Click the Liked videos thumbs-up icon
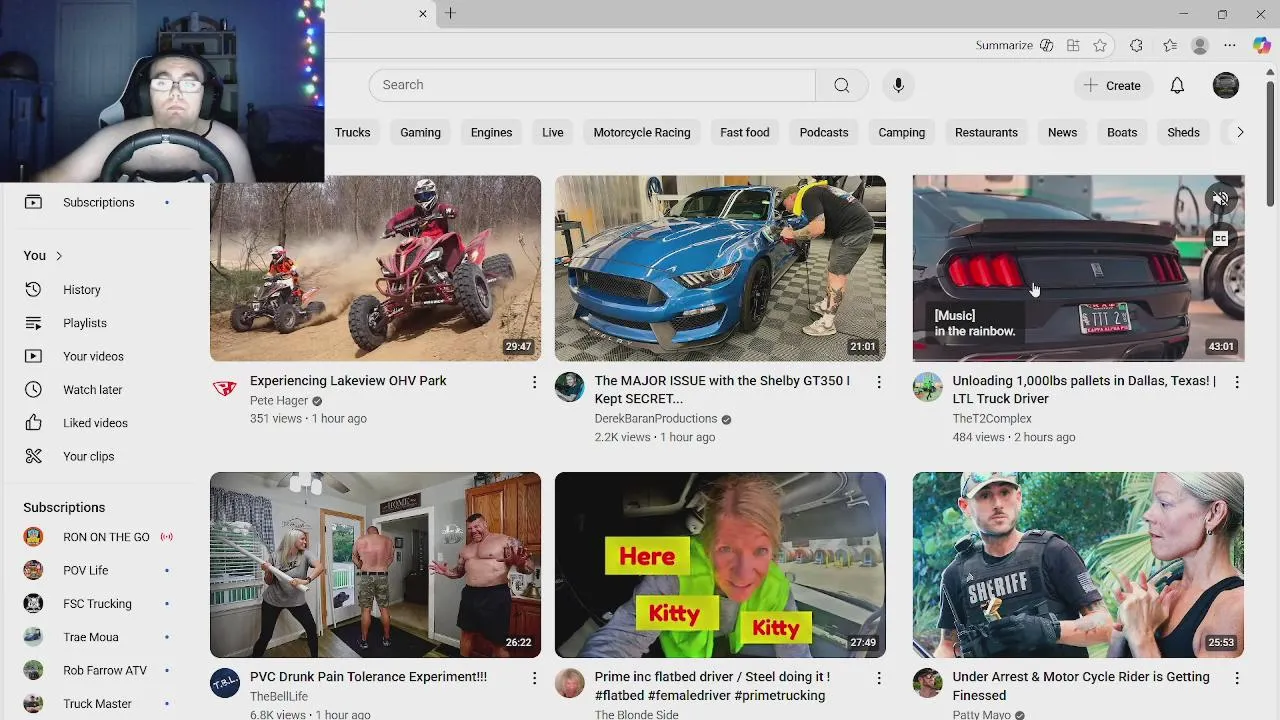The height and width of the screenshot is (720, 1280). (33, 423)
